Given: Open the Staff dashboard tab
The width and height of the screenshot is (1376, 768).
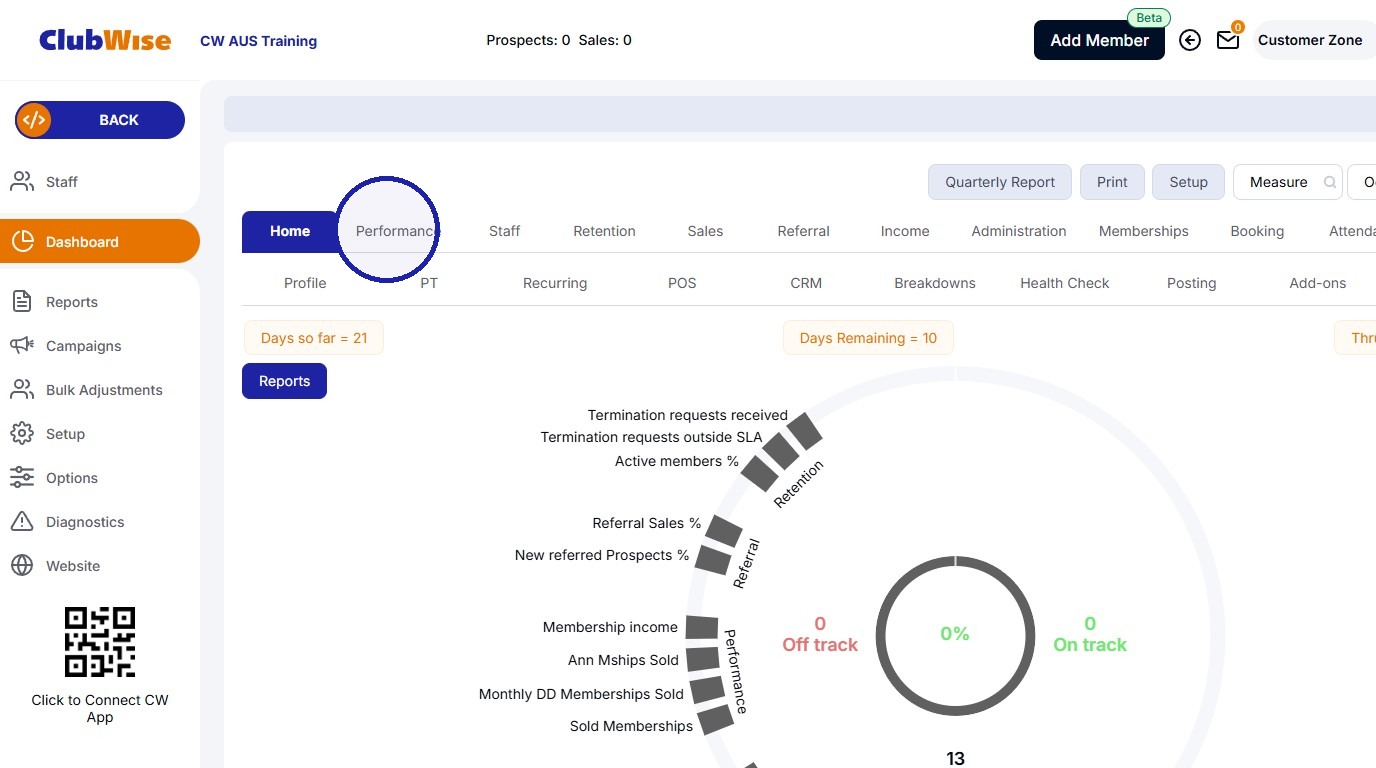Looking at the screenshot, I should 505,231.
